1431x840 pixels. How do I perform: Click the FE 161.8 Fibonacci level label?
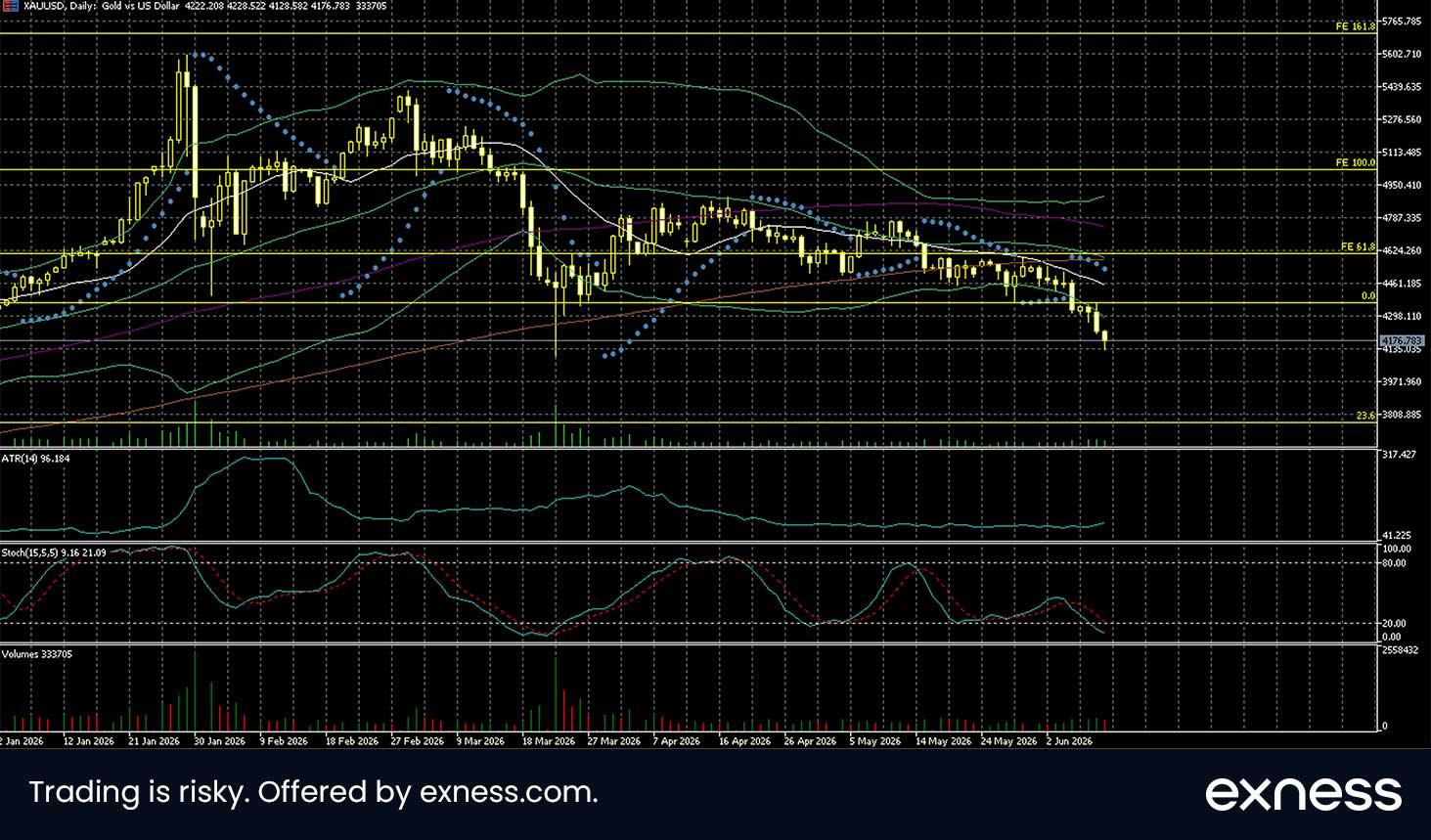pos(1355,26)
